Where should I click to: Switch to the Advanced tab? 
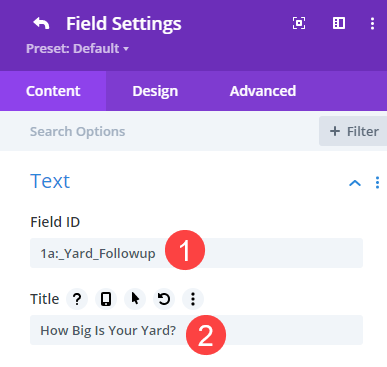click(x=263, y=91)
